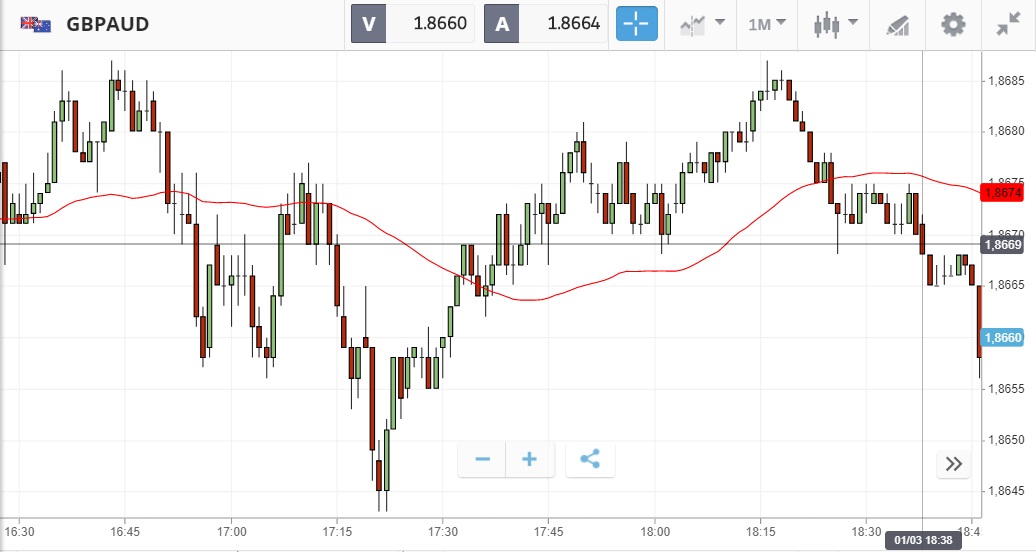Expand the 1M timeframe selector

766,24
